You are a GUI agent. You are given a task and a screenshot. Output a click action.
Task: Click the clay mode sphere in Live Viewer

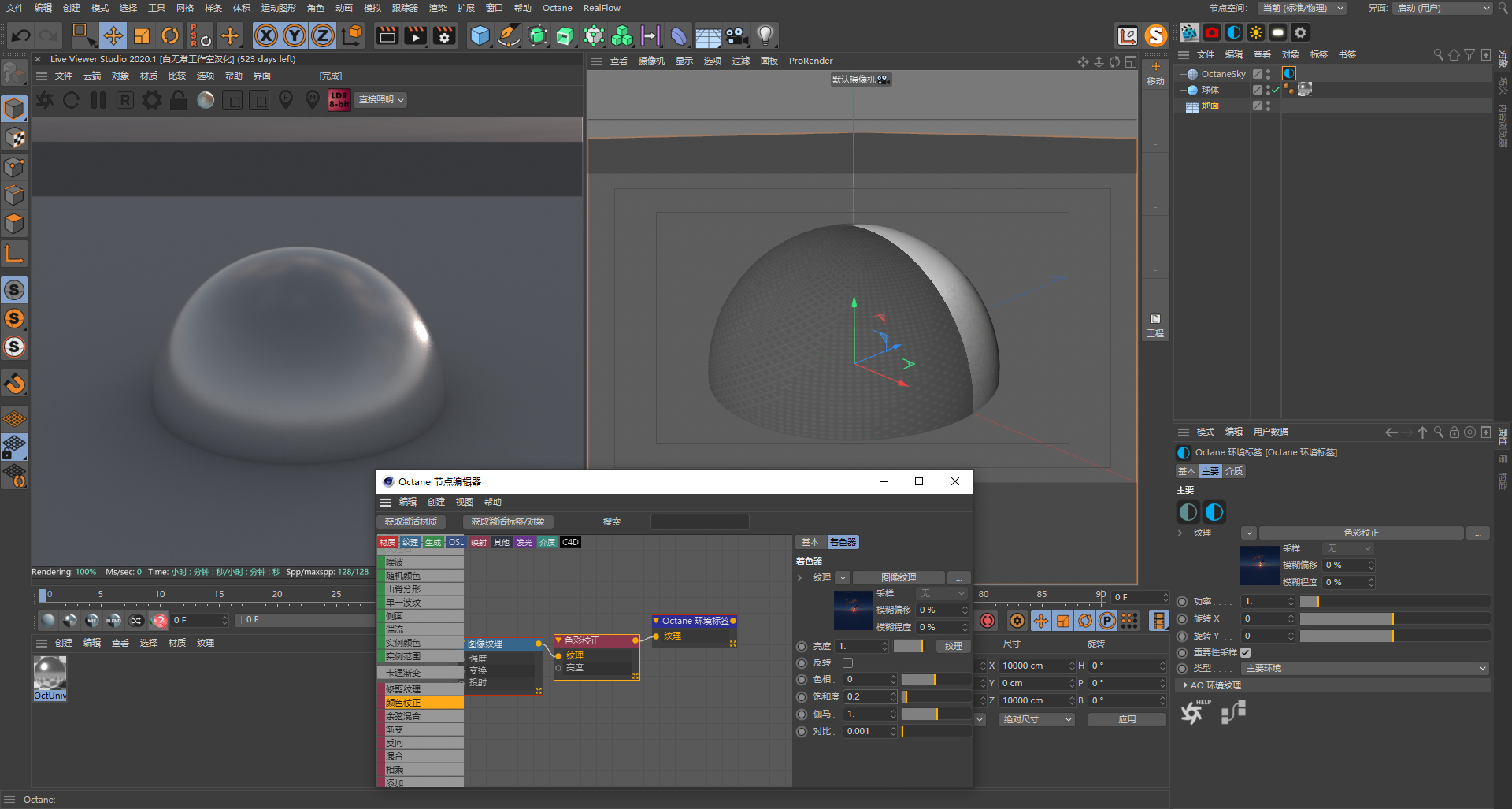pyautogui.click(x=206, y=100)
